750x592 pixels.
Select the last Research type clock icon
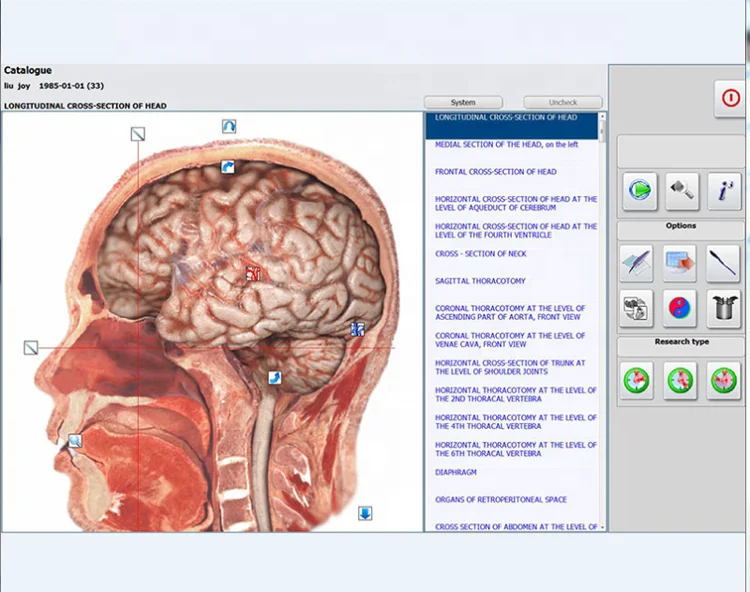point(723,381)
